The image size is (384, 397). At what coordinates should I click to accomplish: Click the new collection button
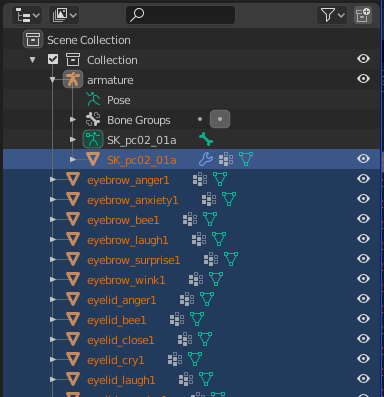(x=363, y=15)
